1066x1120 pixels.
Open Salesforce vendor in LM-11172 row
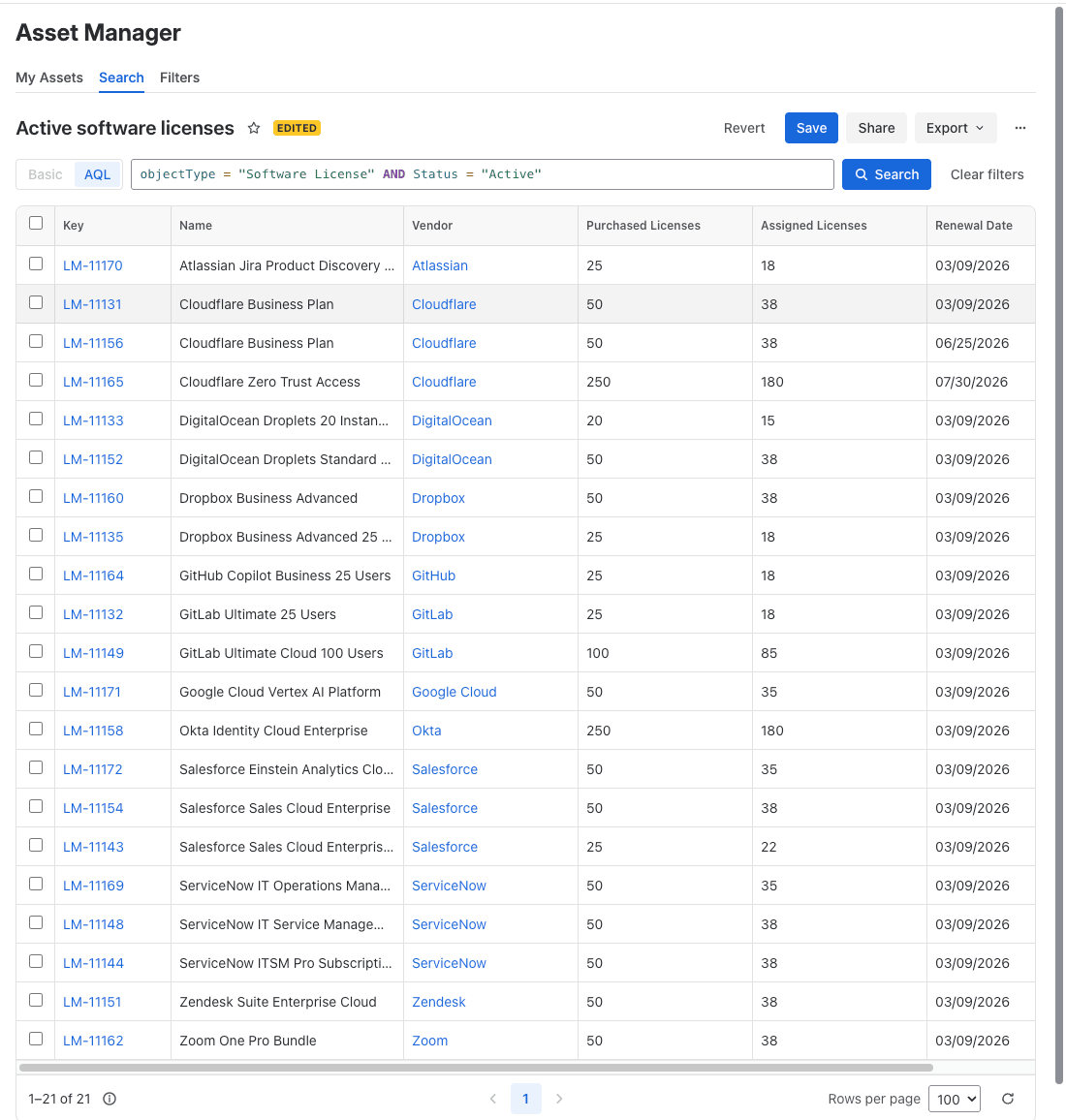445,769
